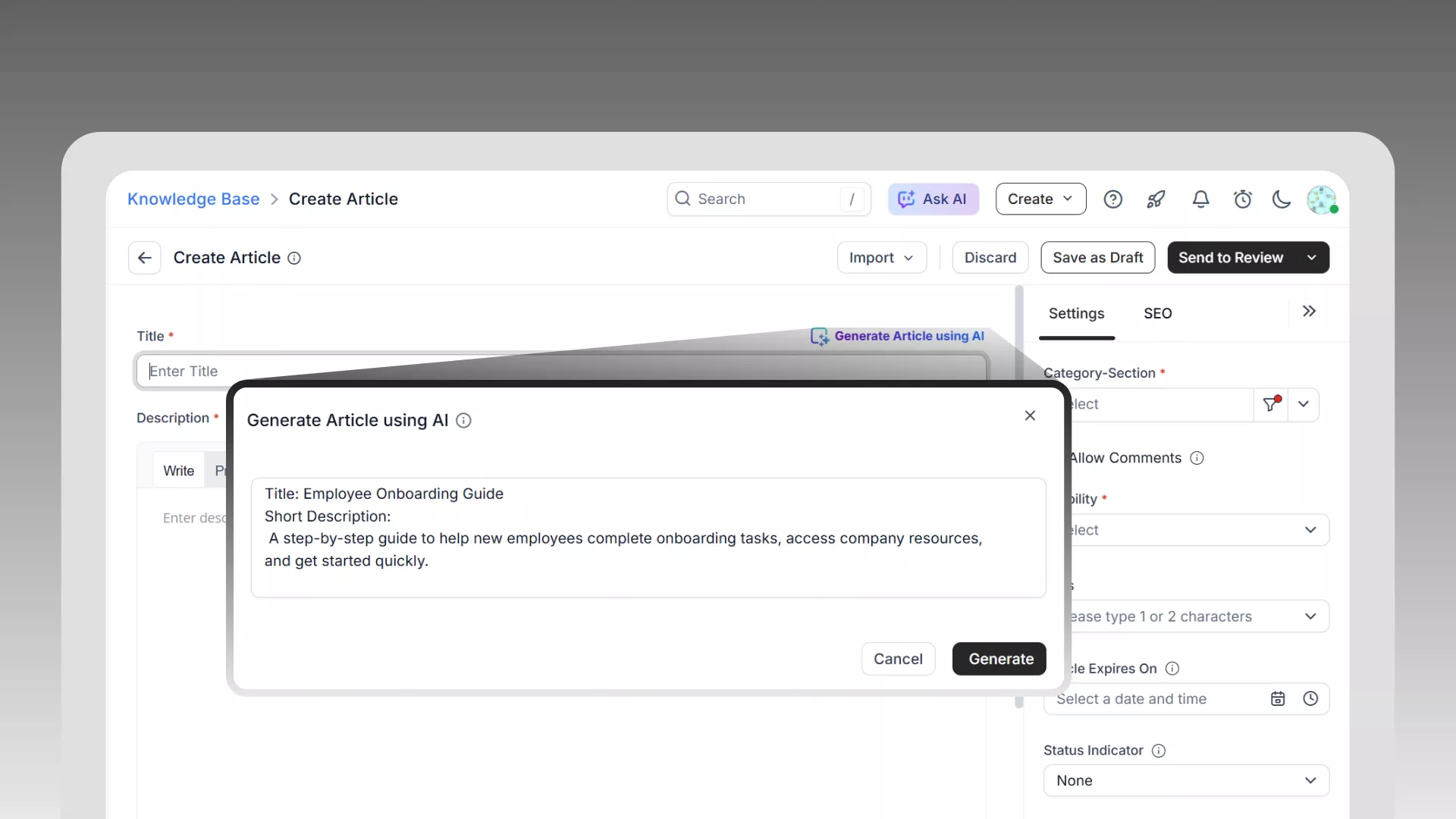Click the info icon next to Allow Comments

[x=1197, y=458]
